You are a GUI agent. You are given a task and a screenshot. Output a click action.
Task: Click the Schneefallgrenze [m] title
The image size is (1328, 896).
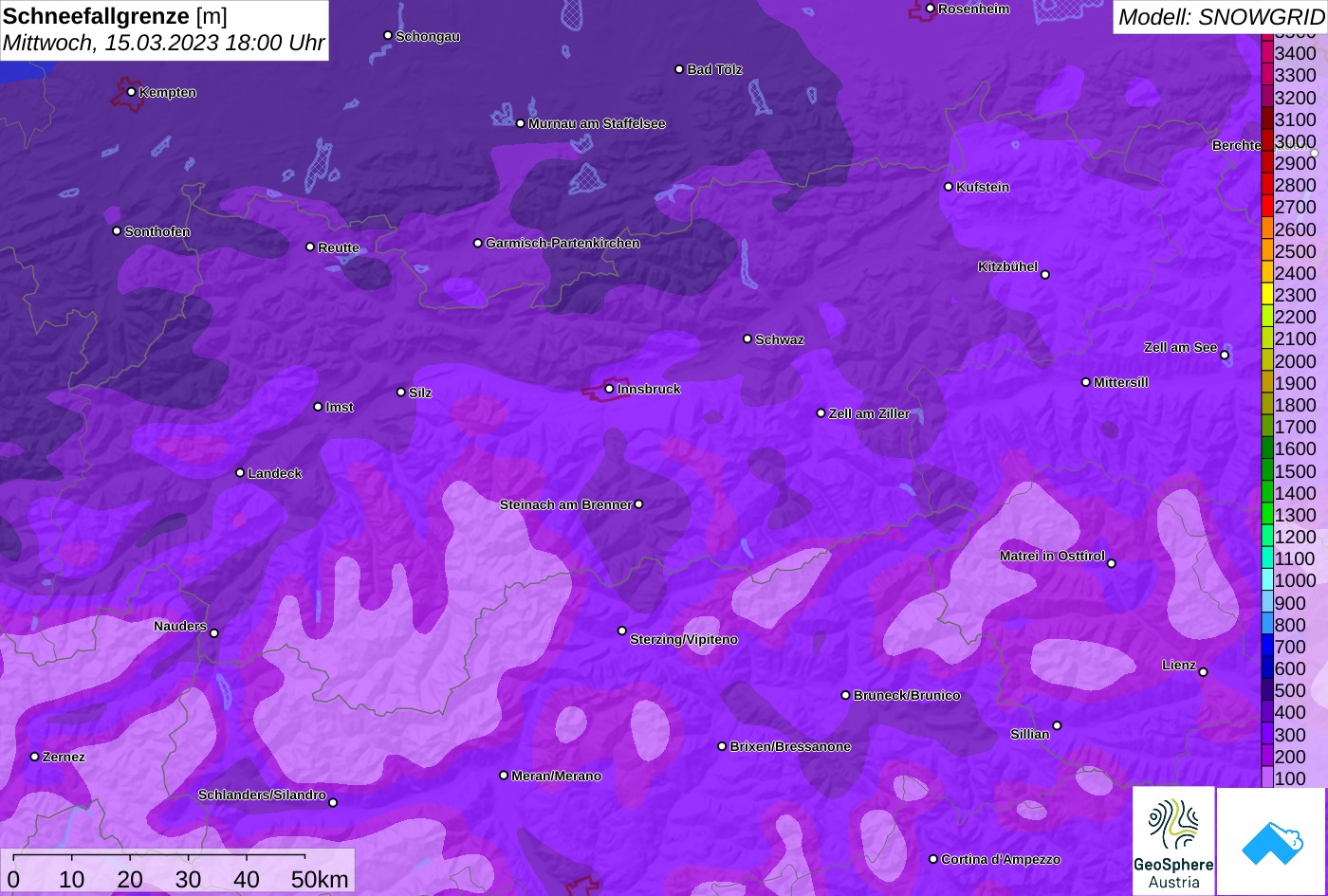[x=115, y=15]
